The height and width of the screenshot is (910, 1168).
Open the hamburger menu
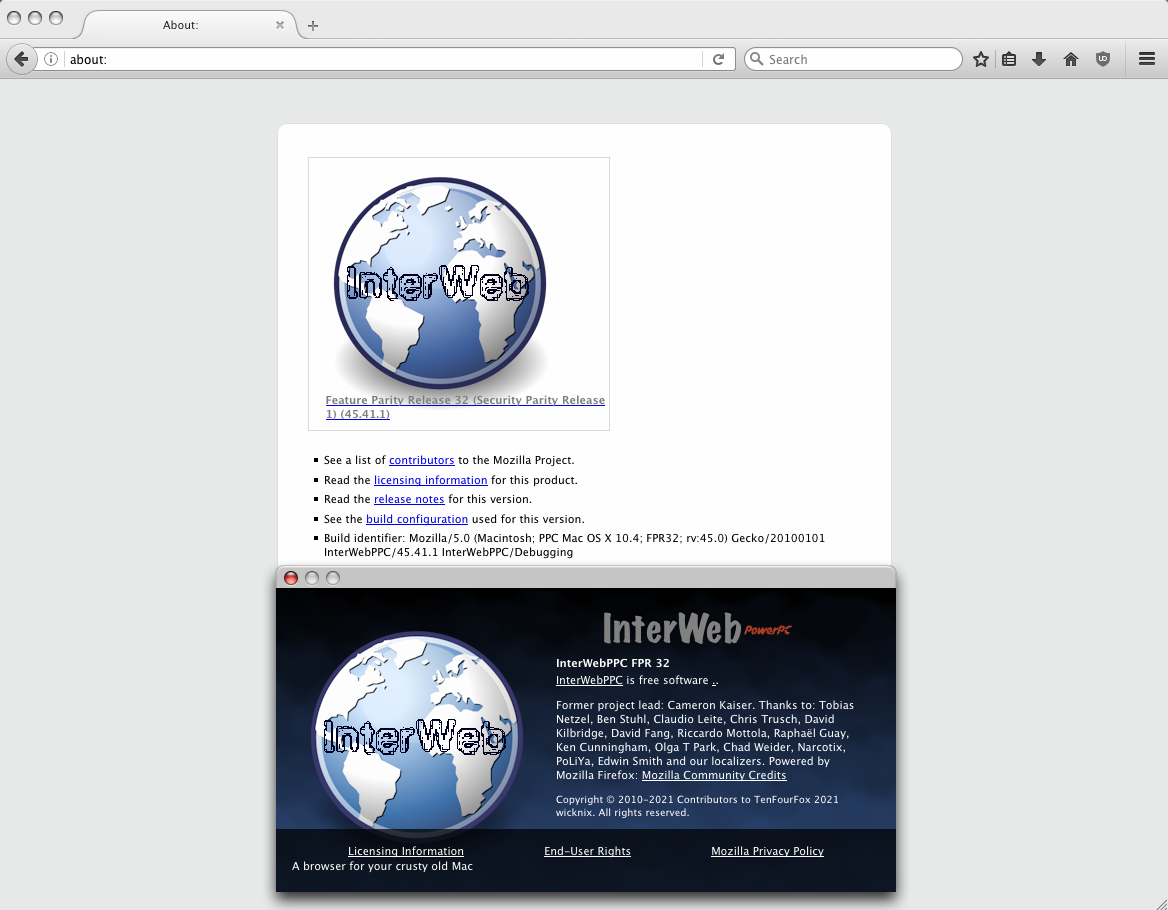(1147, 59)
